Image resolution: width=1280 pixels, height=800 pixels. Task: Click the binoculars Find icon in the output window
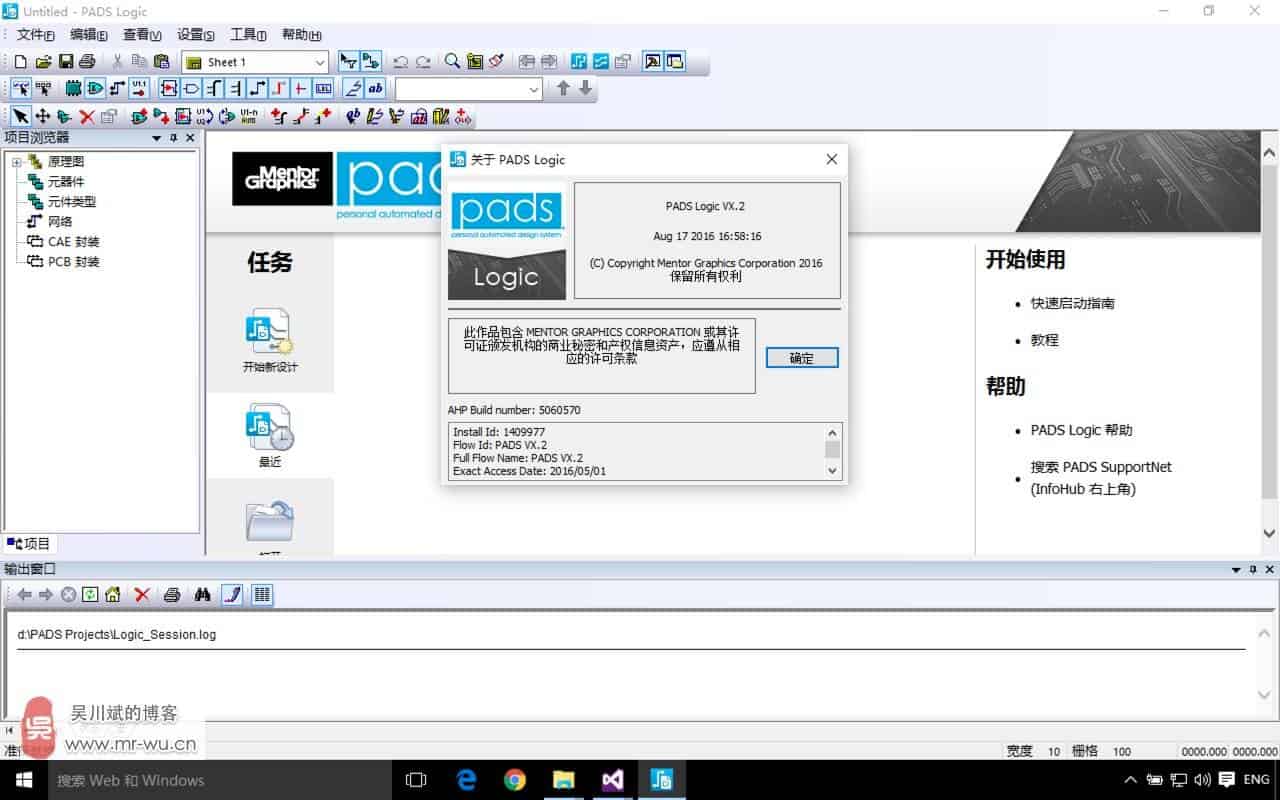(x=202, y=594)
